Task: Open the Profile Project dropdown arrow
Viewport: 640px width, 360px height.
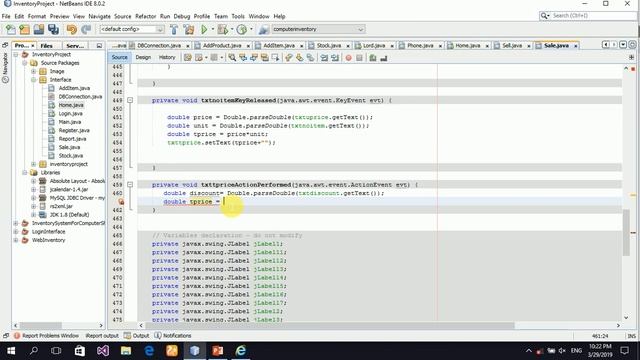Action: coord(251,29)
